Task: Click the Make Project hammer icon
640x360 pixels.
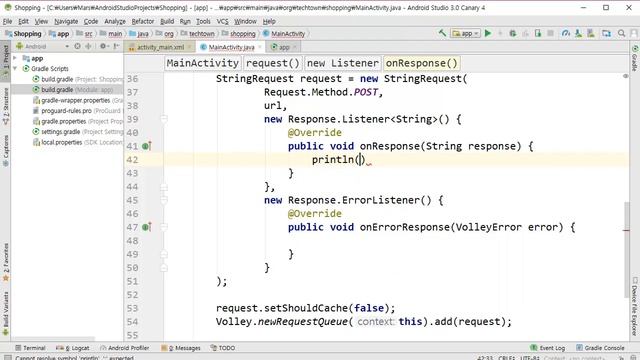Action: (442, 33)
